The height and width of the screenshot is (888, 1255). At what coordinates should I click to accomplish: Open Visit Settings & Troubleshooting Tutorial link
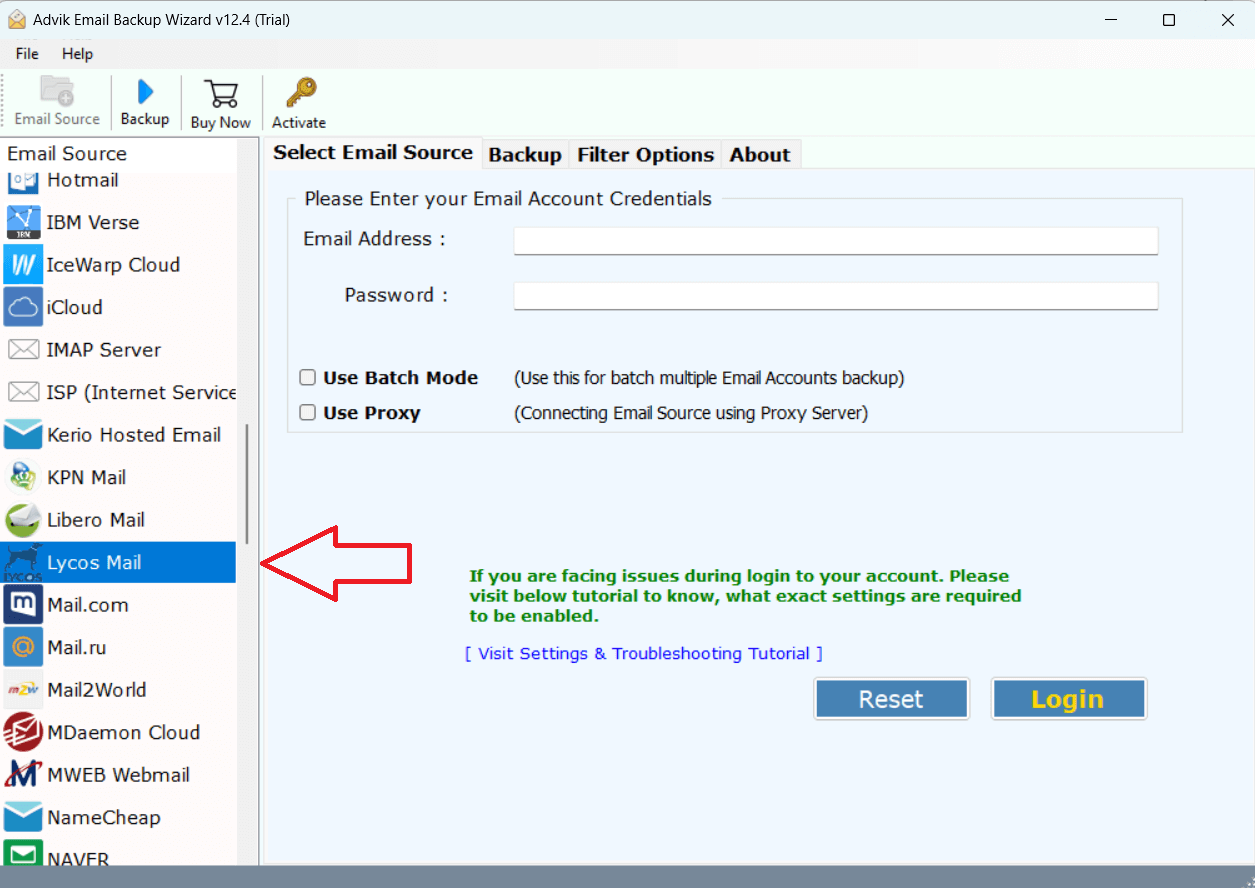tap(644, 654)
